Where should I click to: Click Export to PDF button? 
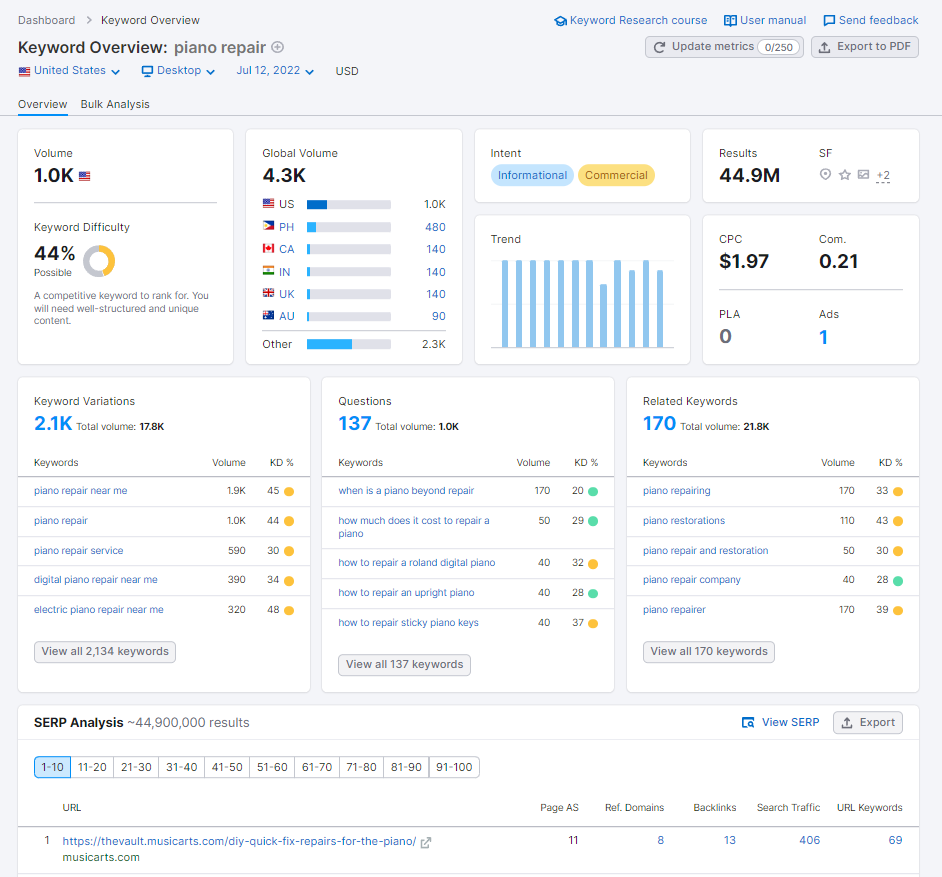click(x=865, y=47)
